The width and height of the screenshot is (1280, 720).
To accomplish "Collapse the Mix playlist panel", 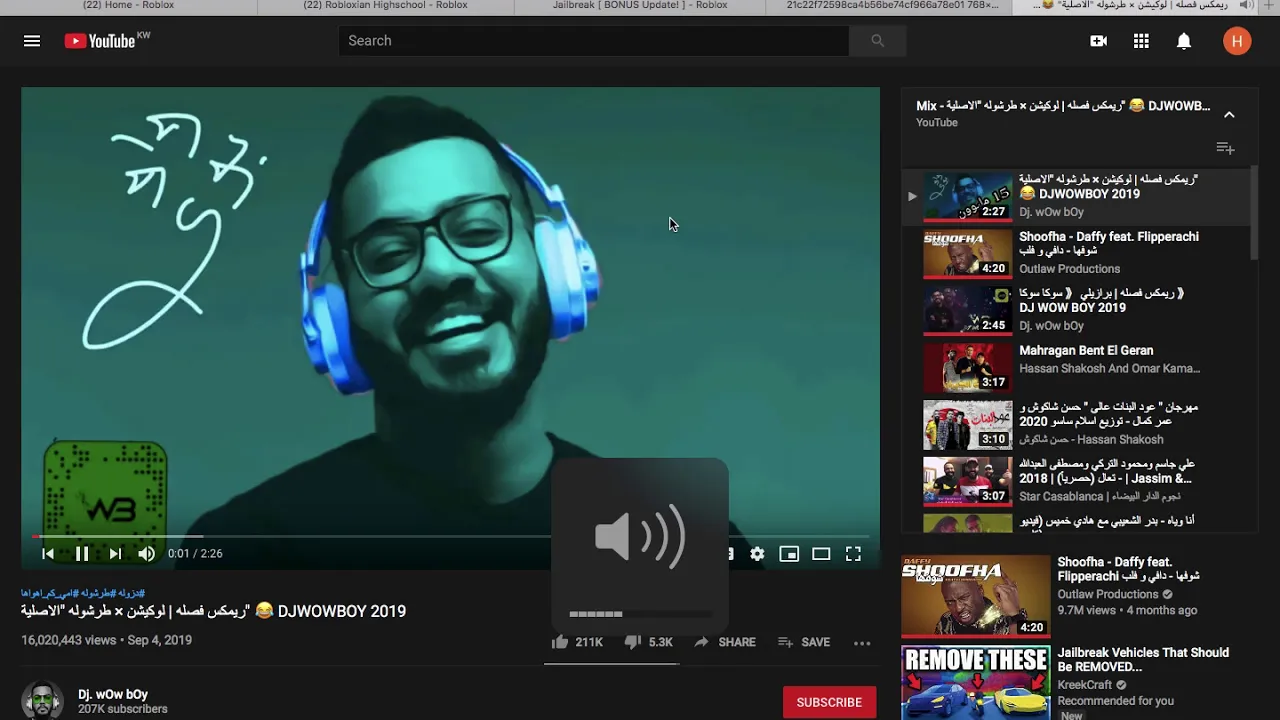I will (x=1229, y=114).
